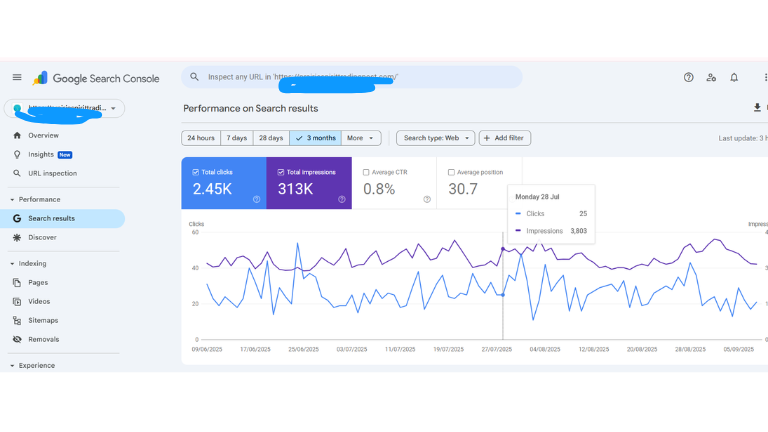Open the manage users icon
The image size is (768, 432).
tap(711, 77)
